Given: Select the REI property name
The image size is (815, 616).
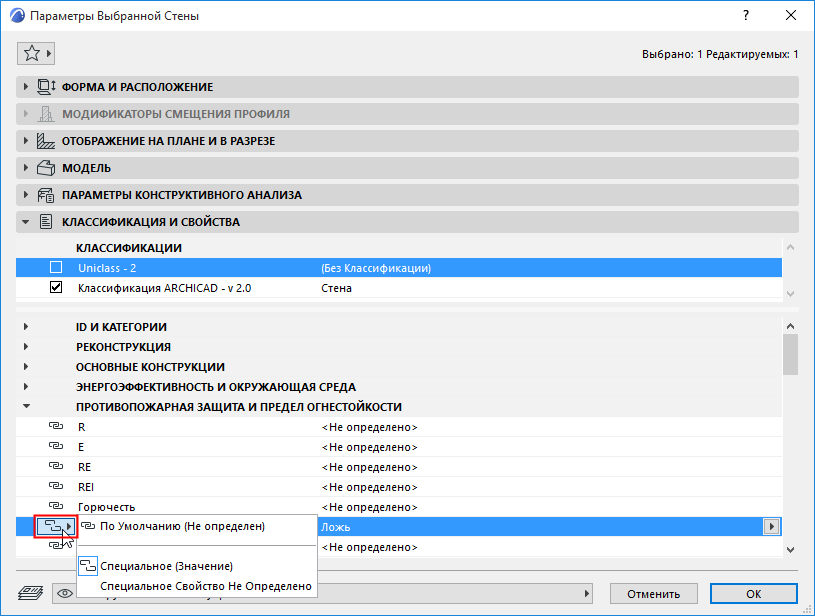Looking at the screenshot, I should (86, 487).
